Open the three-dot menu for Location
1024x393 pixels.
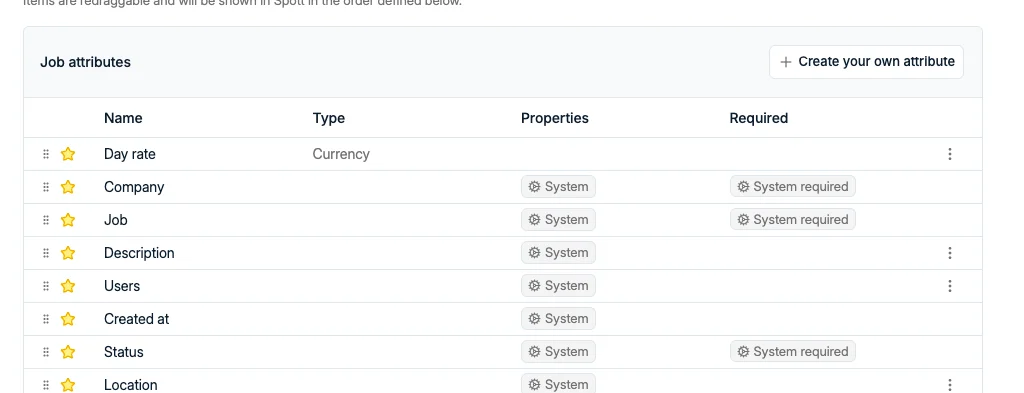pos(950,385)
